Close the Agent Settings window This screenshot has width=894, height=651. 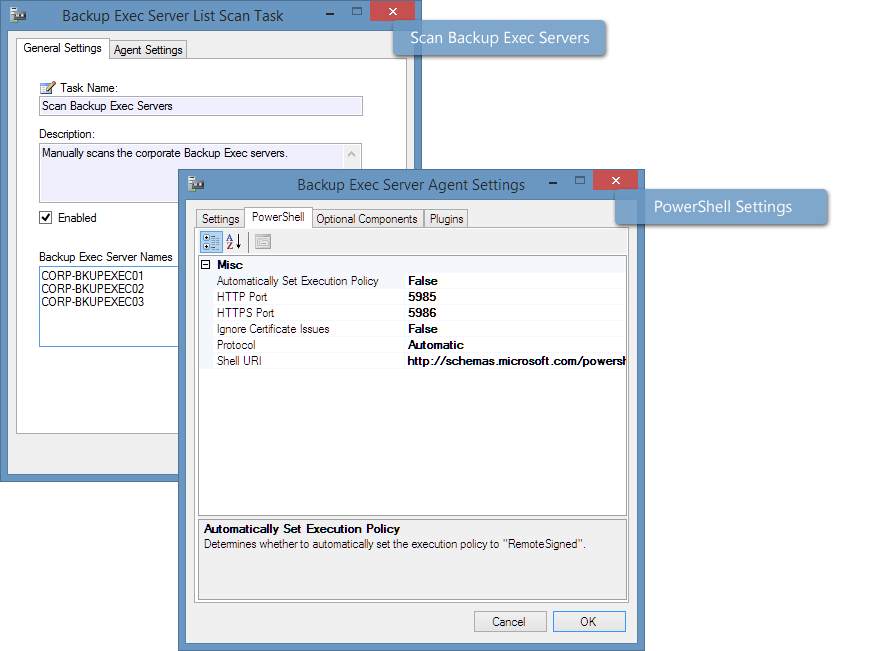point(616,180)
